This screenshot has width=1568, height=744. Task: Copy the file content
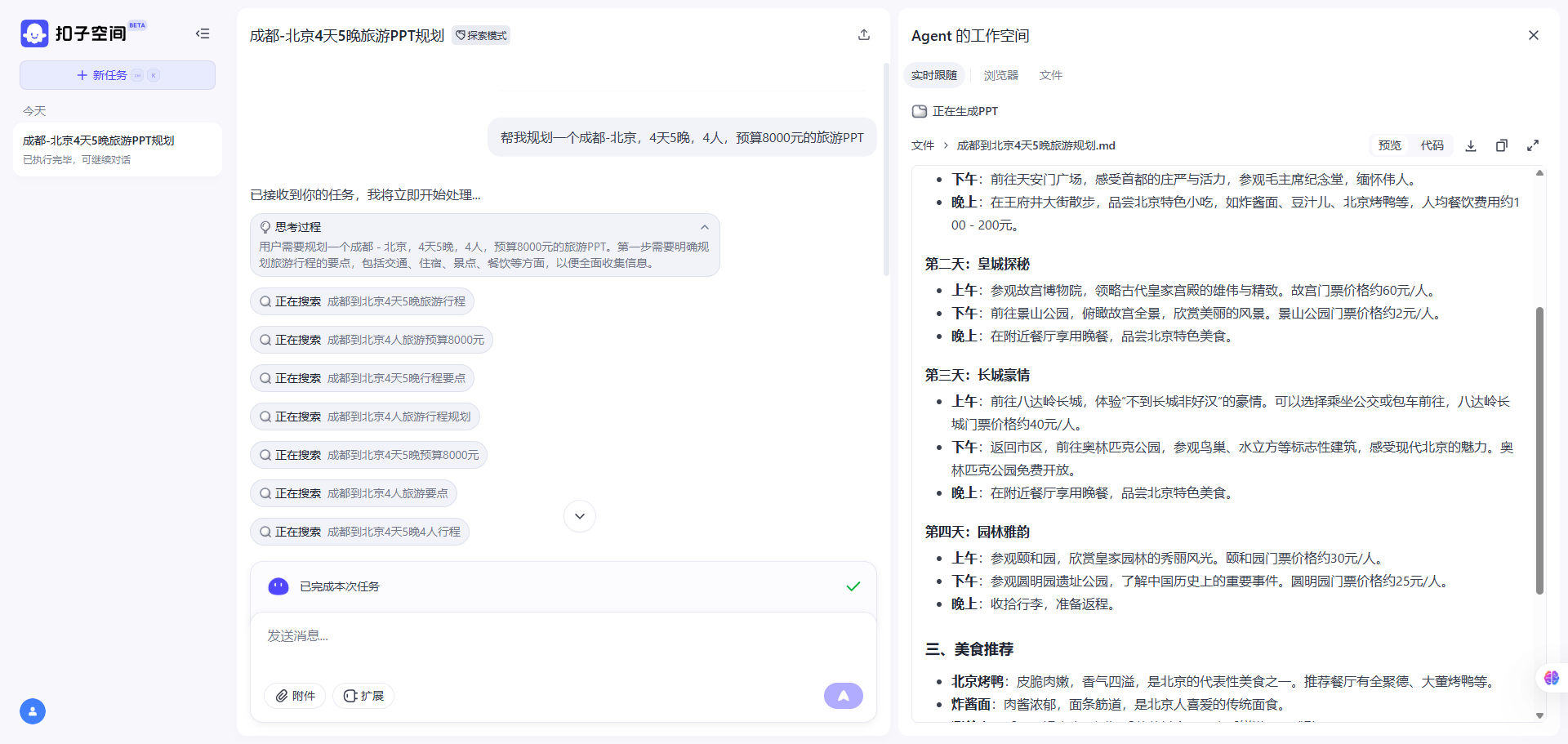click(1501, 145)
